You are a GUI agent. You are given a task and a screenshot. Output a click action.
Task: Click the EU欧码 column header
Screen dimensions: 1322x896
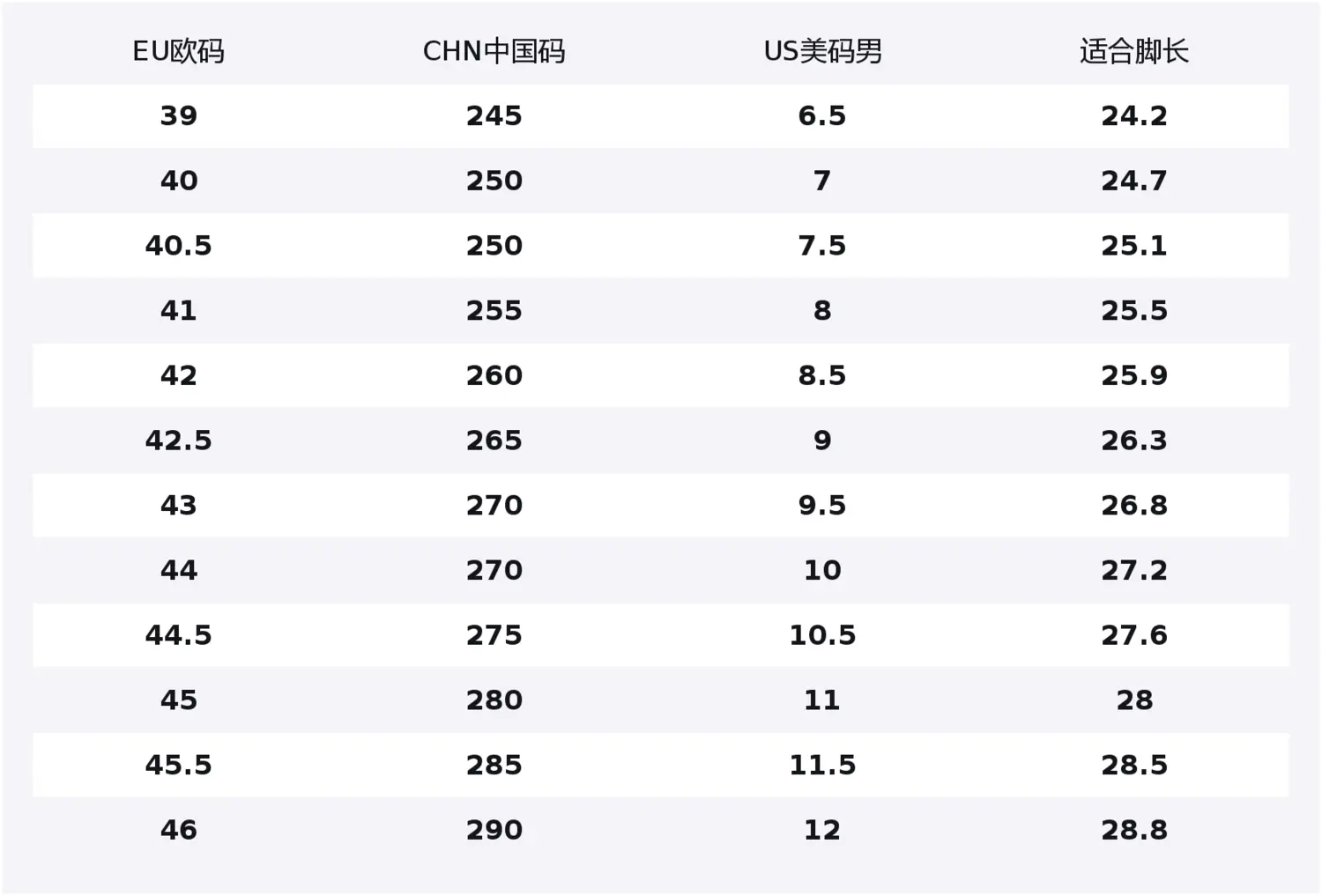[178, 52]
